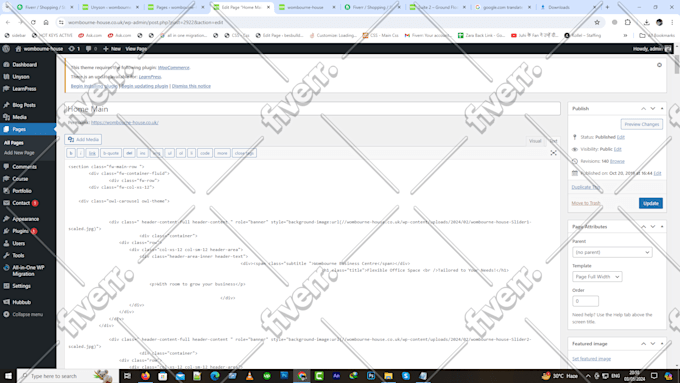Click the Update button

click(651, 203)
